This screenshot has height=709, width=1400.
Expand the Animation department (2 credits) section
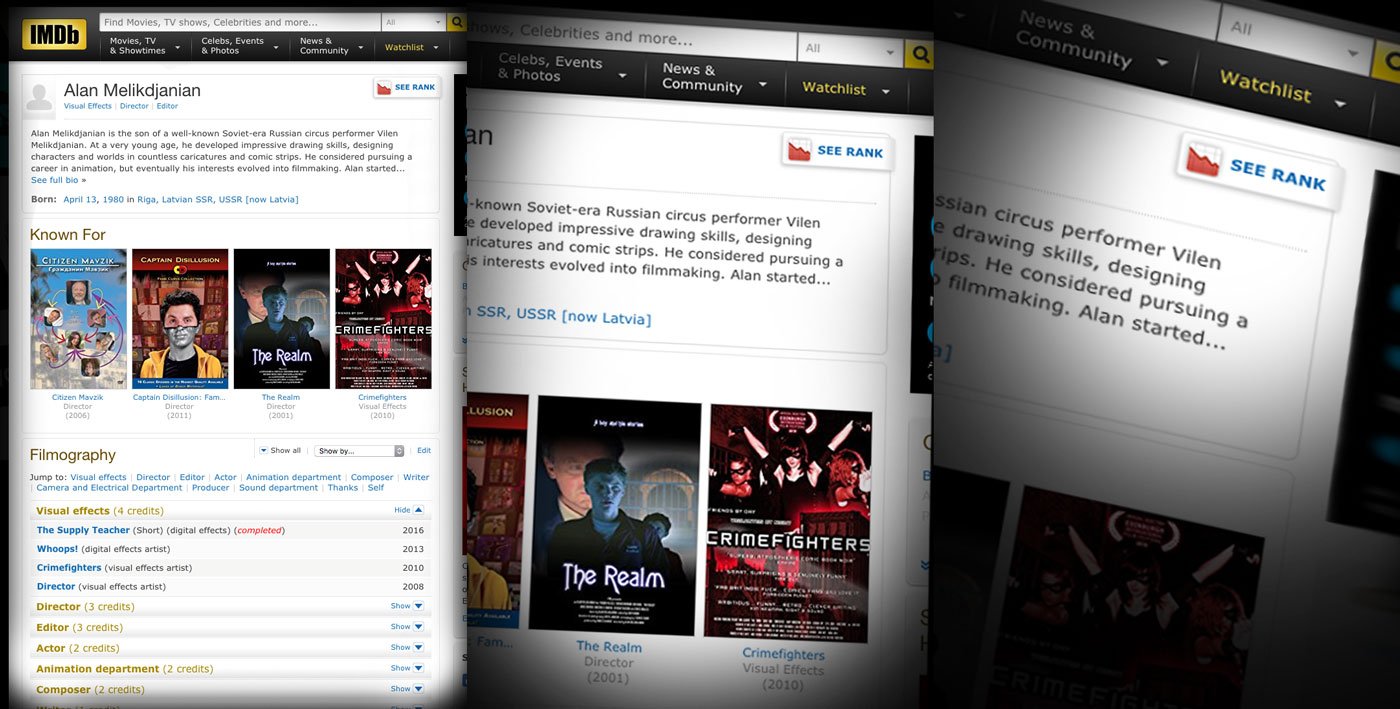(x=407, y=668)
